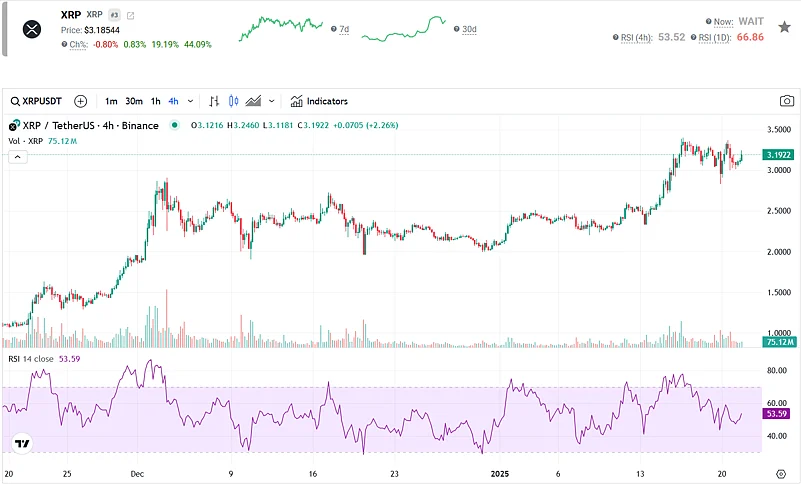Select the bars chart style icon
Viewport: 801px width, 484px height.
pos(214,101)
